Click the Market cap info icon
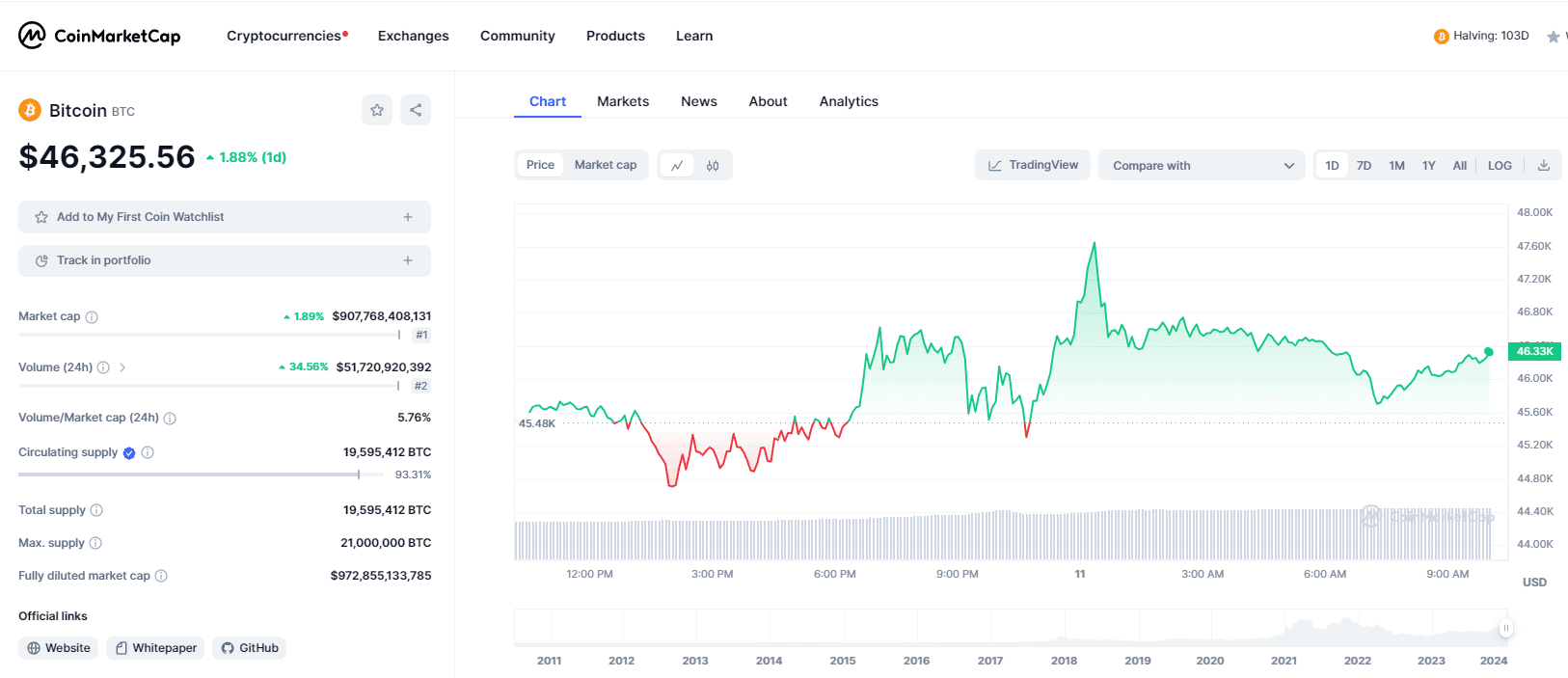Image resolution: width=1568 pixels, height=678 pixels. (x=92, y=317)
